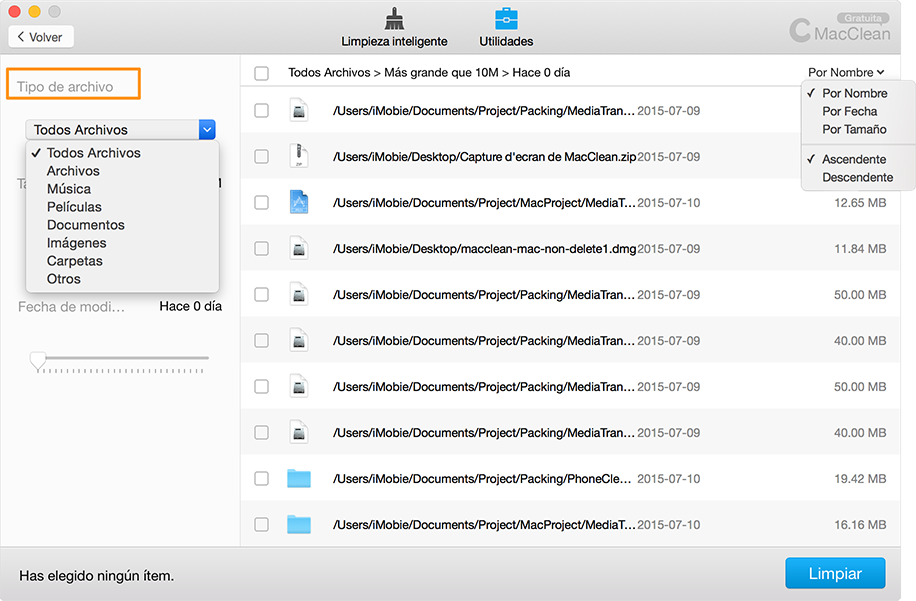916x601 pixels.
Task: Choose Por Tamaño in the sort menu
Action: (854, 129)
